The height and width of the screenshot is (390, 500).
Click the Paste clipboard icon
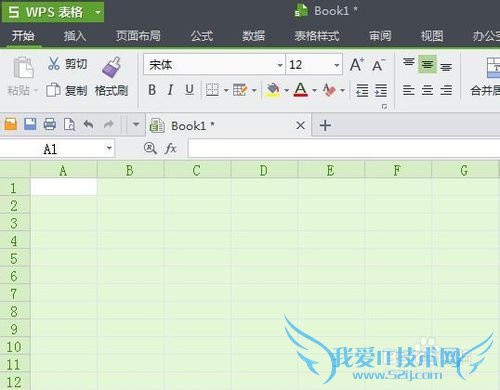pos(23,68)
